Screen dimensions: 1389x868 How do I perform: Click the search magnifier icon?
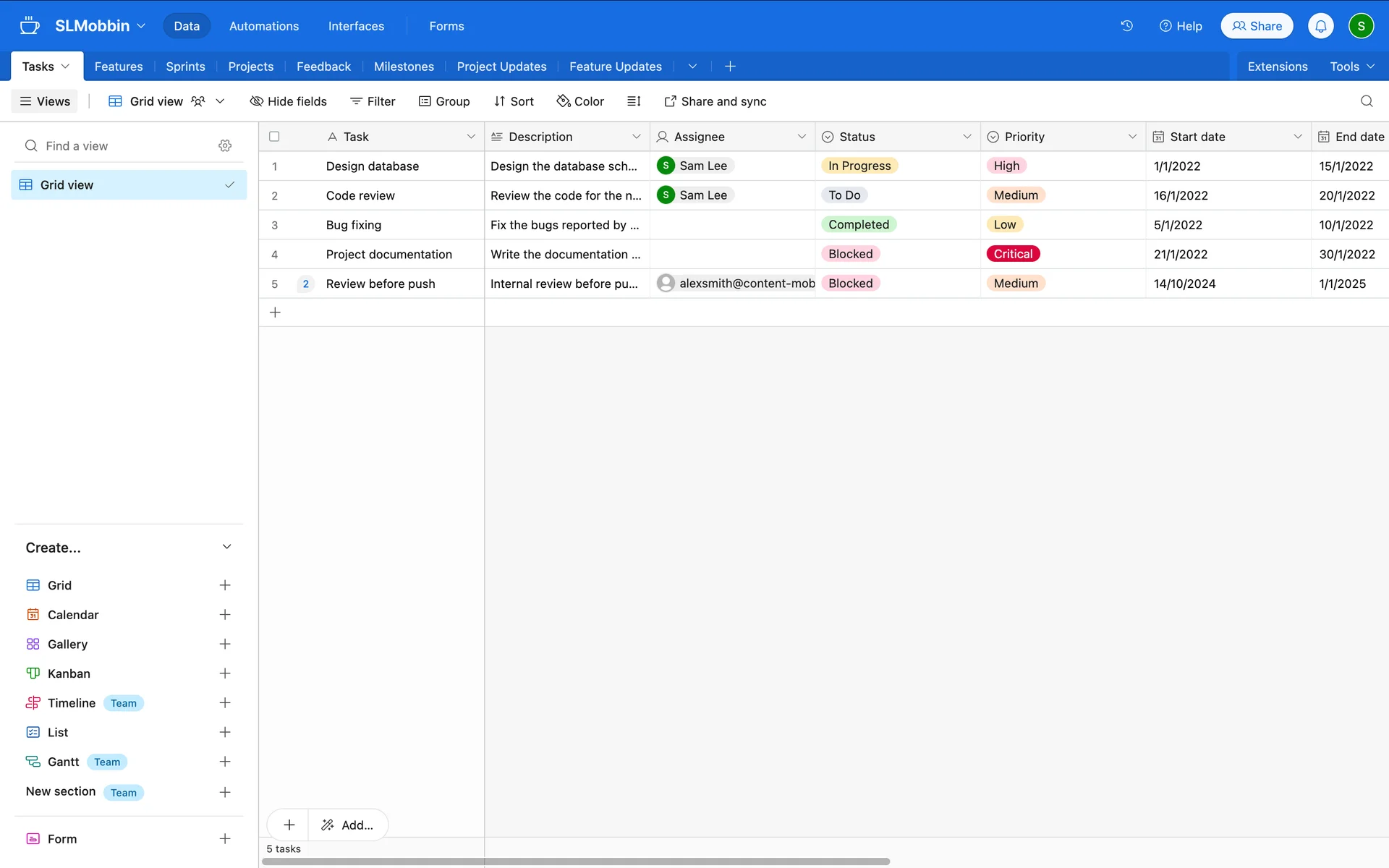tap(1366, 101)
